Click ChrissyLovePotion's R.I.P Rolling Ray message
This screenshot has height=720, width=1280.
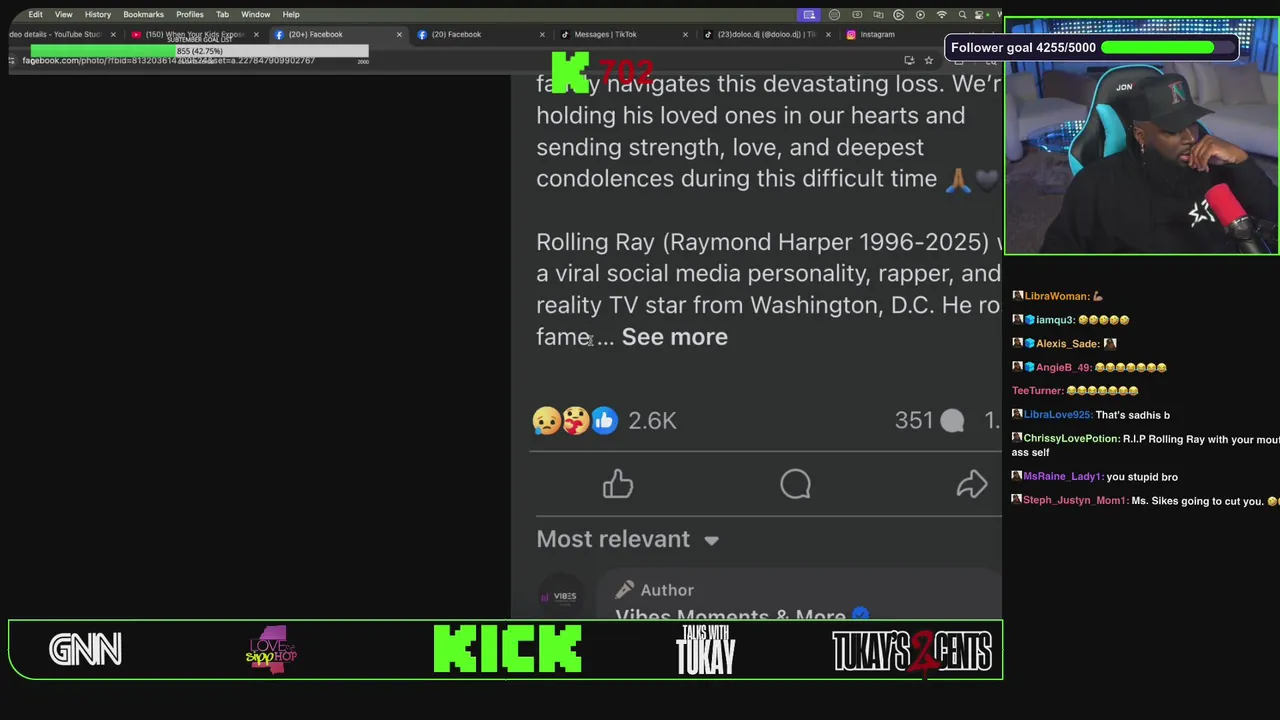[1145, 445]
